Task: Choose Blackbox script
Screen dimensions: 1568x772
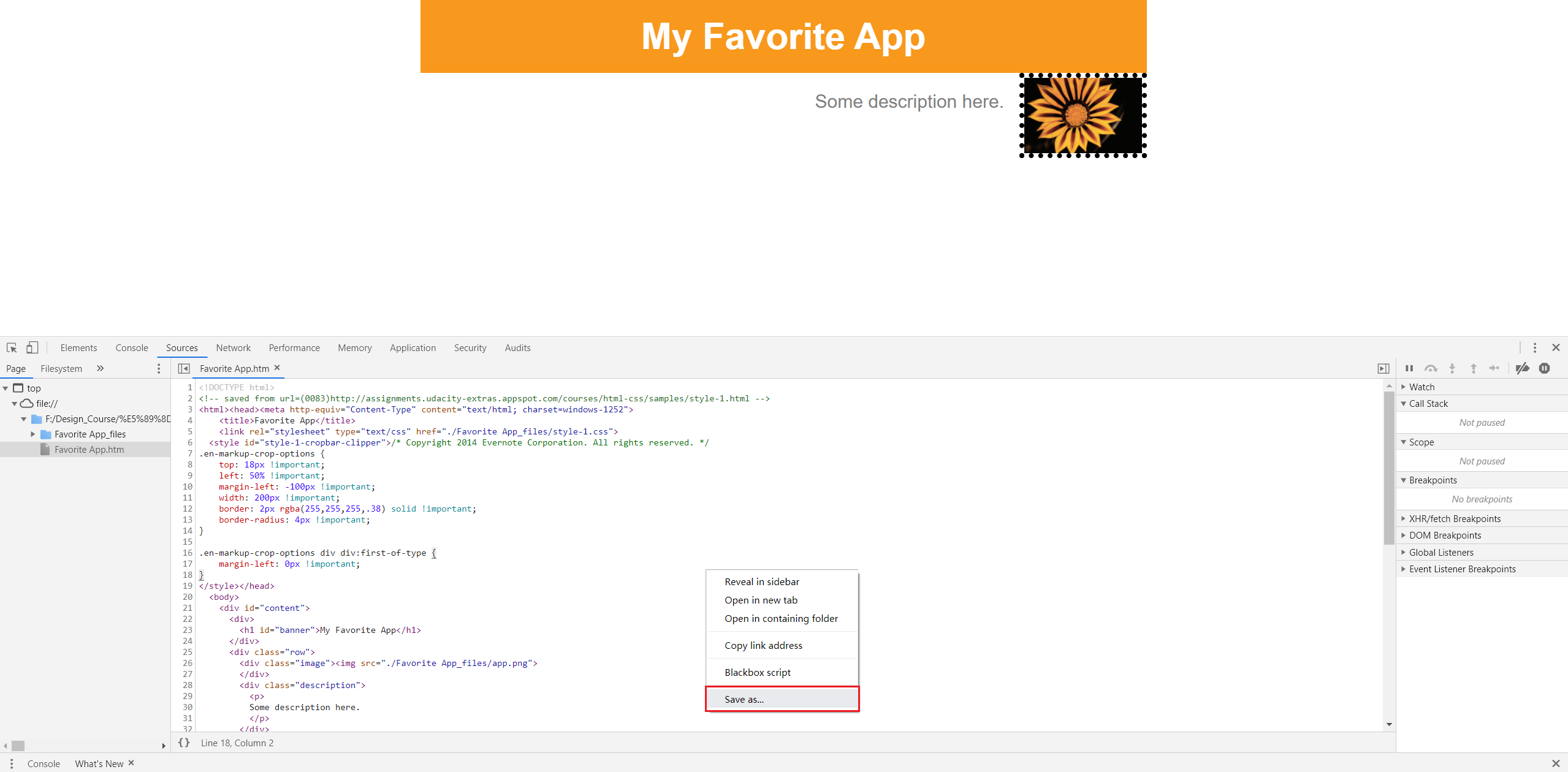Action: [782, 673]
